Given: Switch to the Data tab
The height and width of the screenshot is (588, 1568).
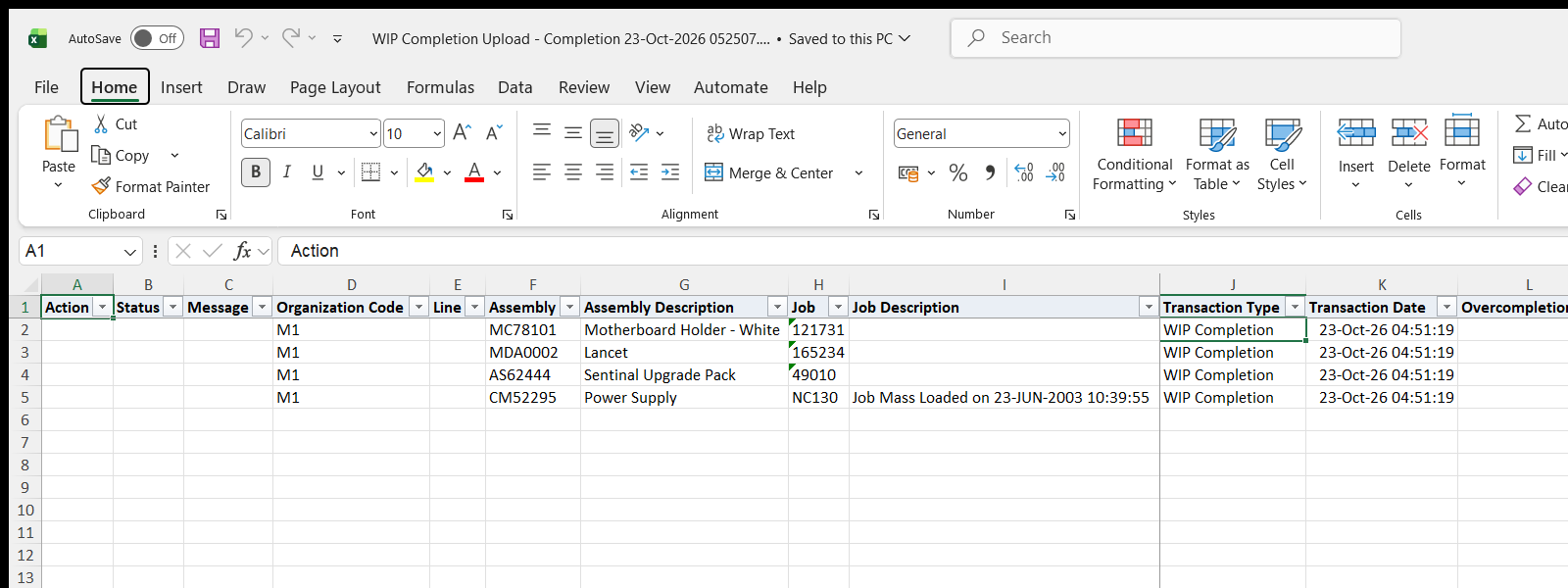Looking at the screenshot, I should [x=514, y=87].
